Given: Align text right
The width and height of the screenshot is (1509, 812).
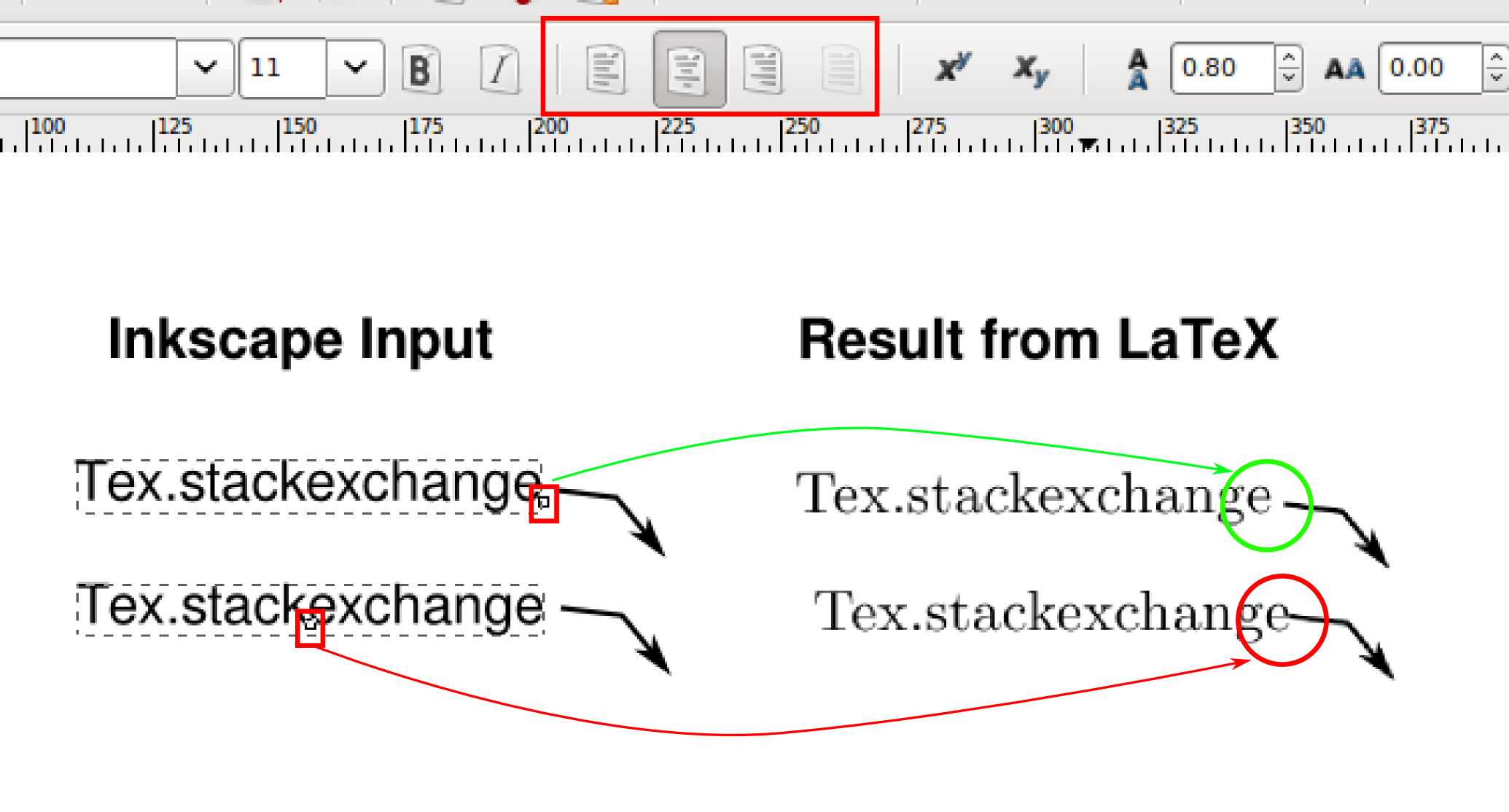Looking at the screenshot, I should pyautogui.click(x=763, y=69).
